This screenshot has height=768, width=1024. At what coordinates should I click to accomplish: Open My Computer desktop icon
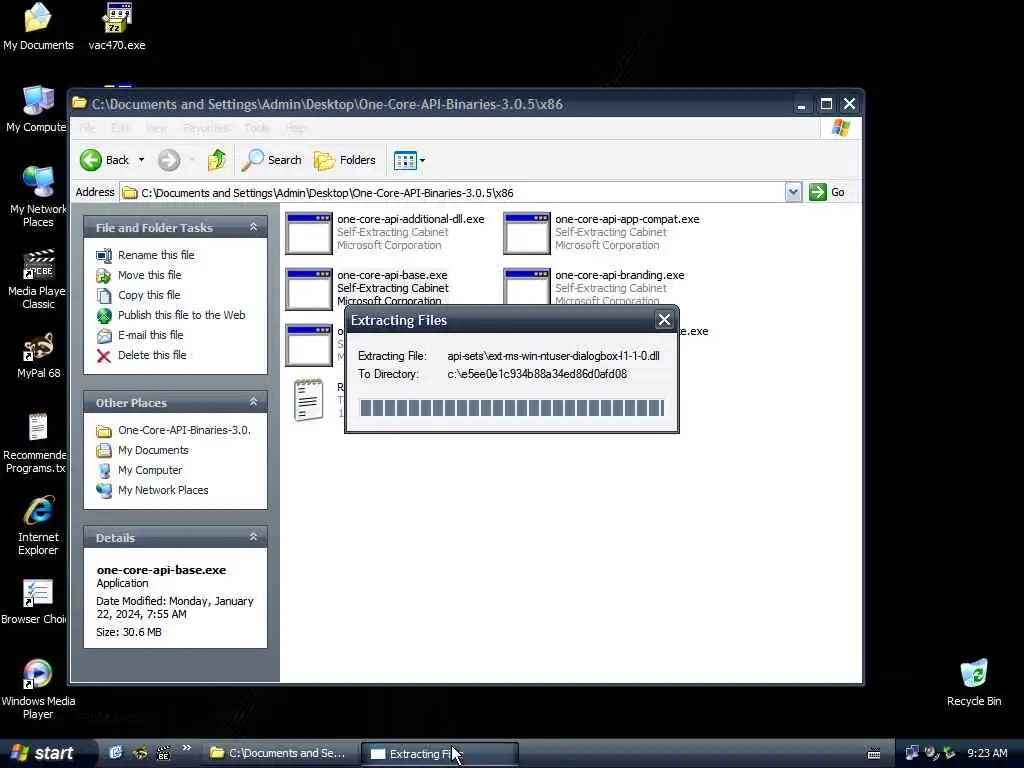coord(36,108)
